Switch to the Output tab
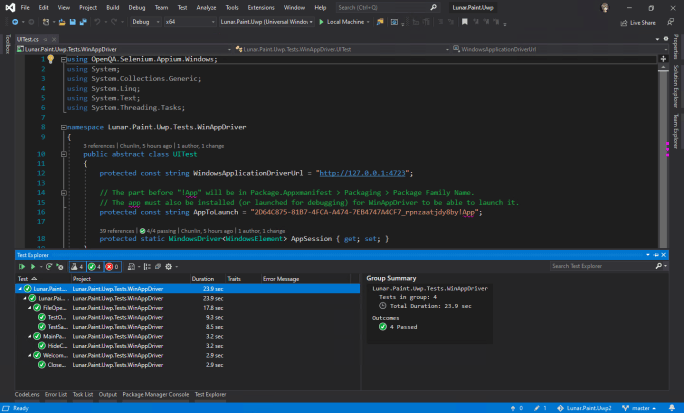This screenshot has width=684, height=413. tap(108, 394)
